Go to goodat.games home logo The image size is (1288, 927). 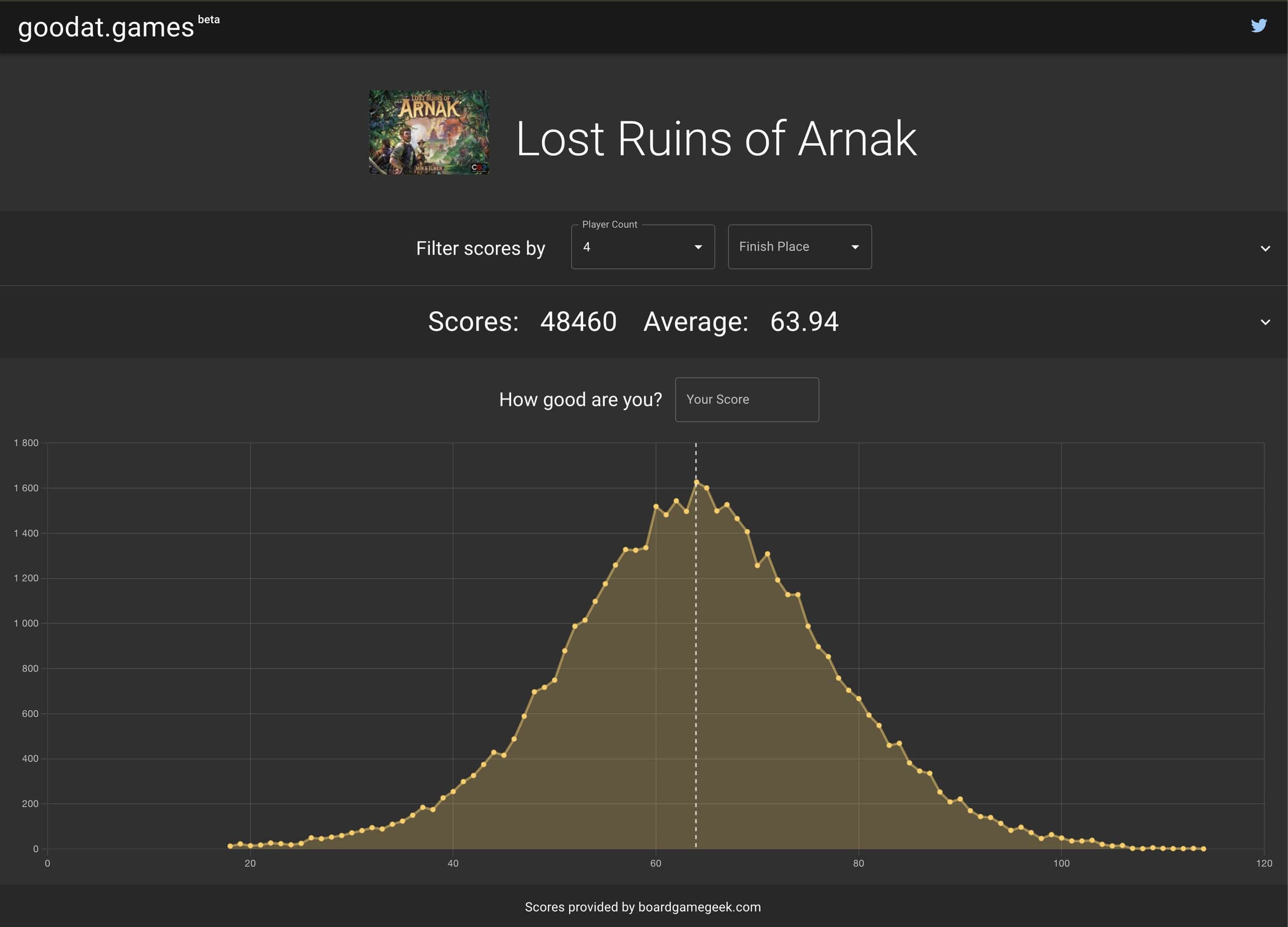pos(106,27)
